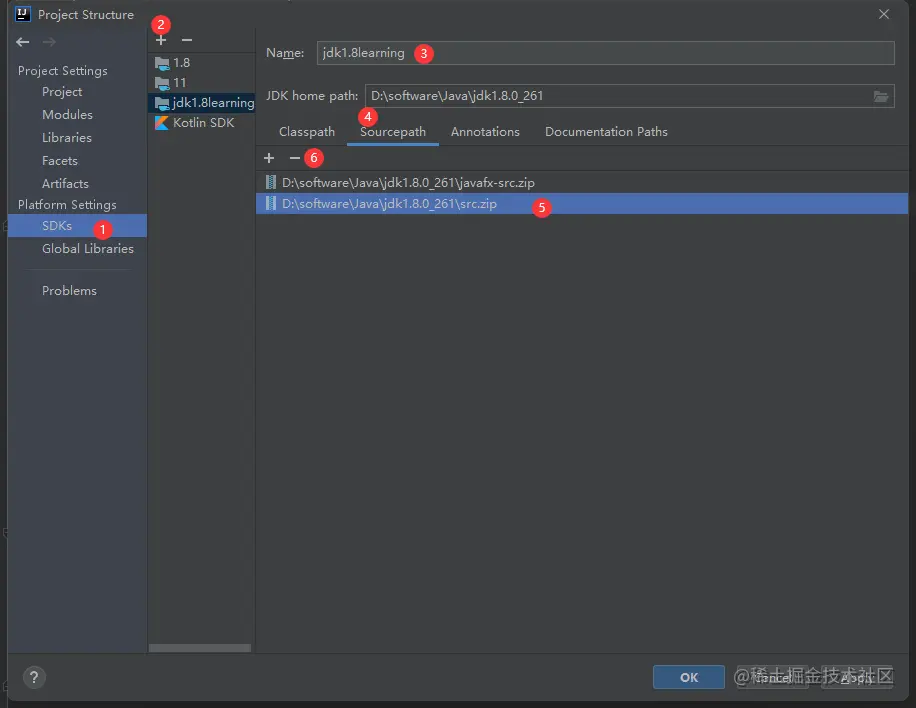Open the Libraries settings page
Image resolution: width=916 pixels, height=708 pixels.
point(67,138)
